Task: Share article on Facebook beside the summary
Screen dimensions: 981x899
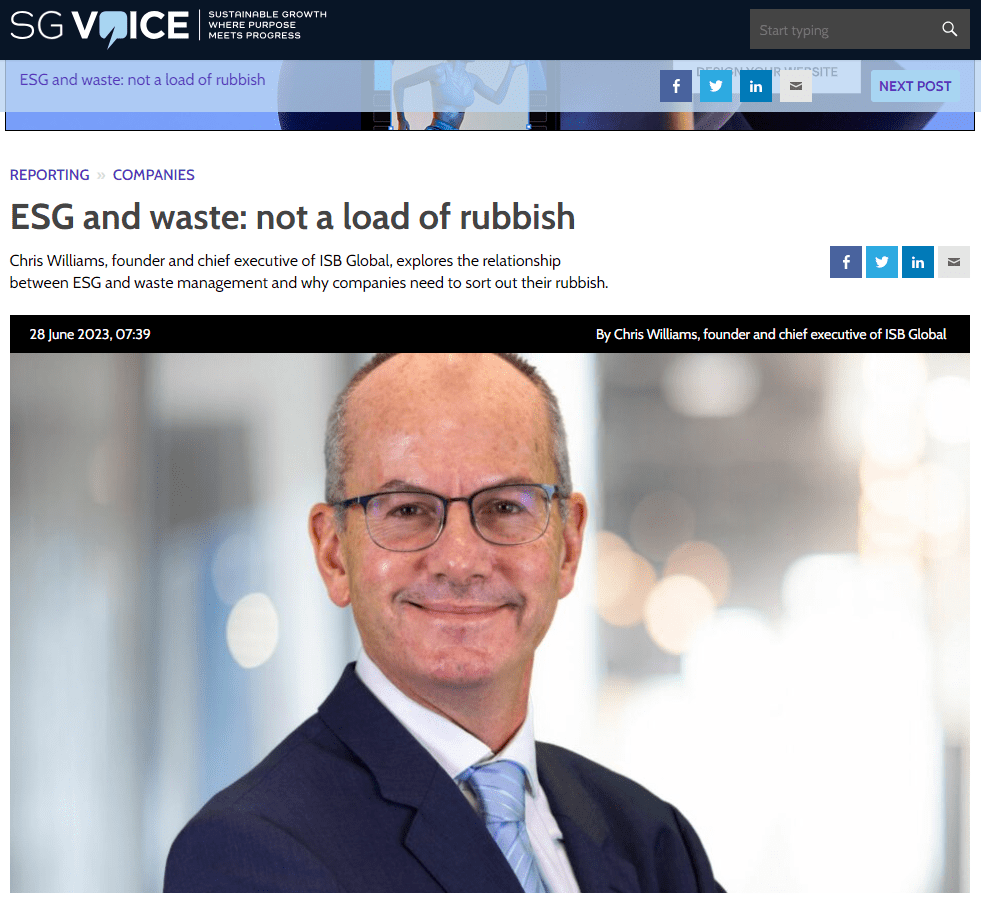Action: coord(846,262)
